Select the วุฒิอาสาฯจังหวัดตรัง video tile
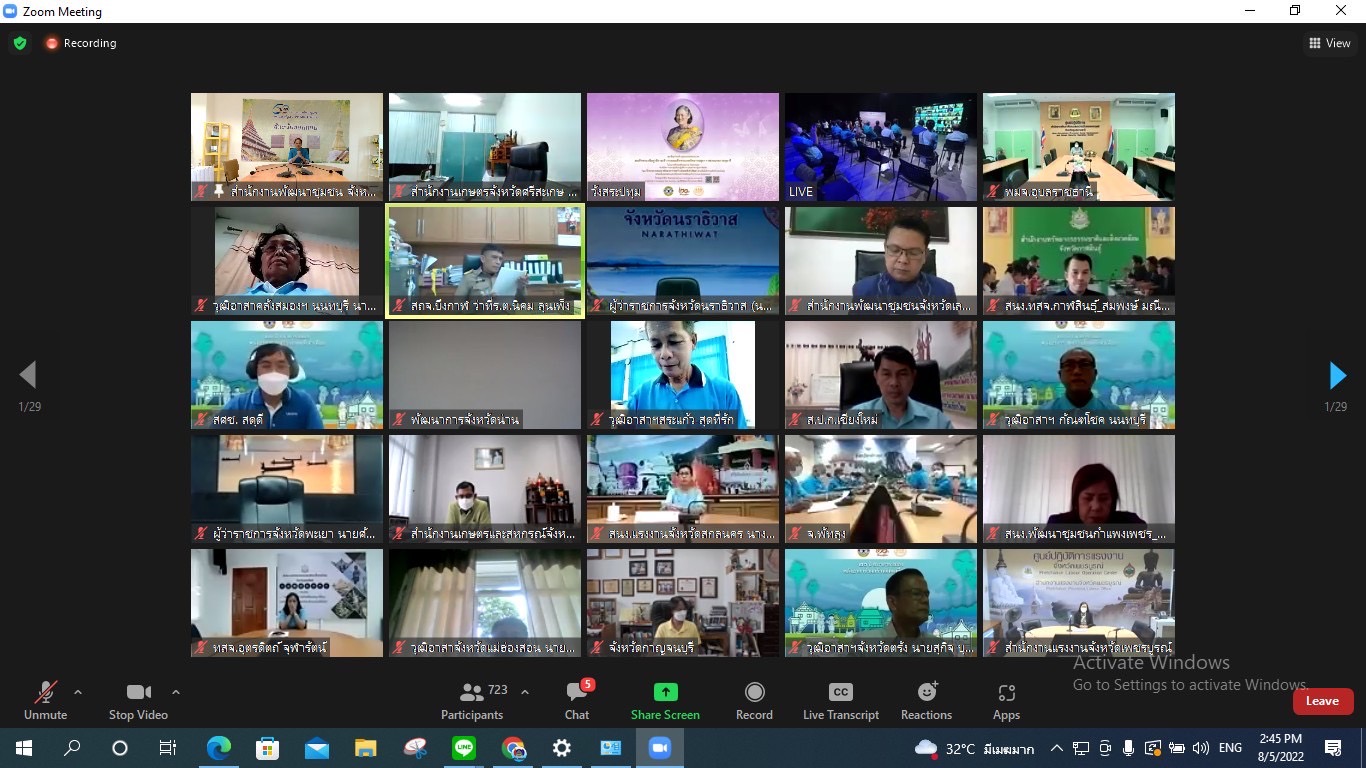The height and width of the screenshot is (768, 1366). [881, 603]
